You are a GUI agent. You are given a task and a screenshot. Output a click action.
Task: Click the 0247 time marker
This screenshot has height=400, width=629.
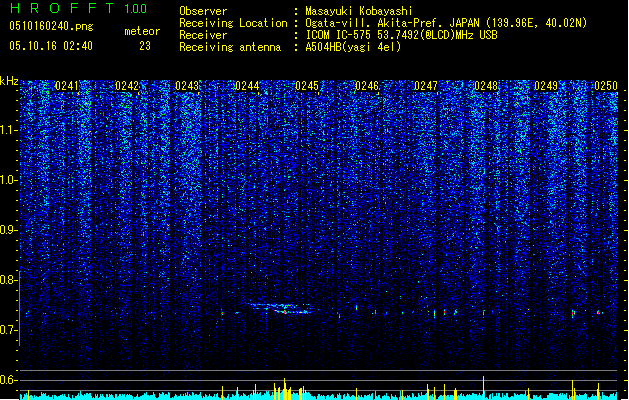(x=426, y=85)
